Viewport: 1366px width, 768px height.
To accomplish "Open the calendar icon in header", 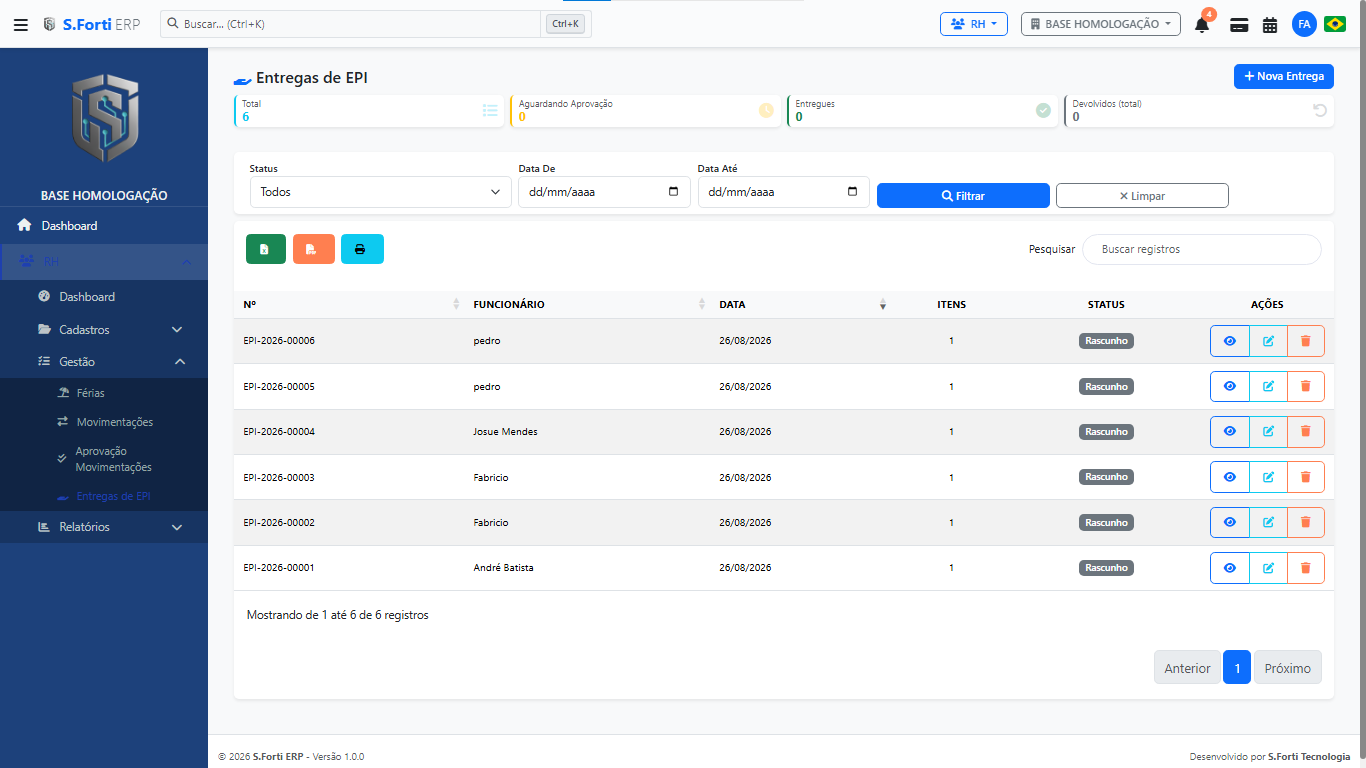I will [x=1270, y=25].
